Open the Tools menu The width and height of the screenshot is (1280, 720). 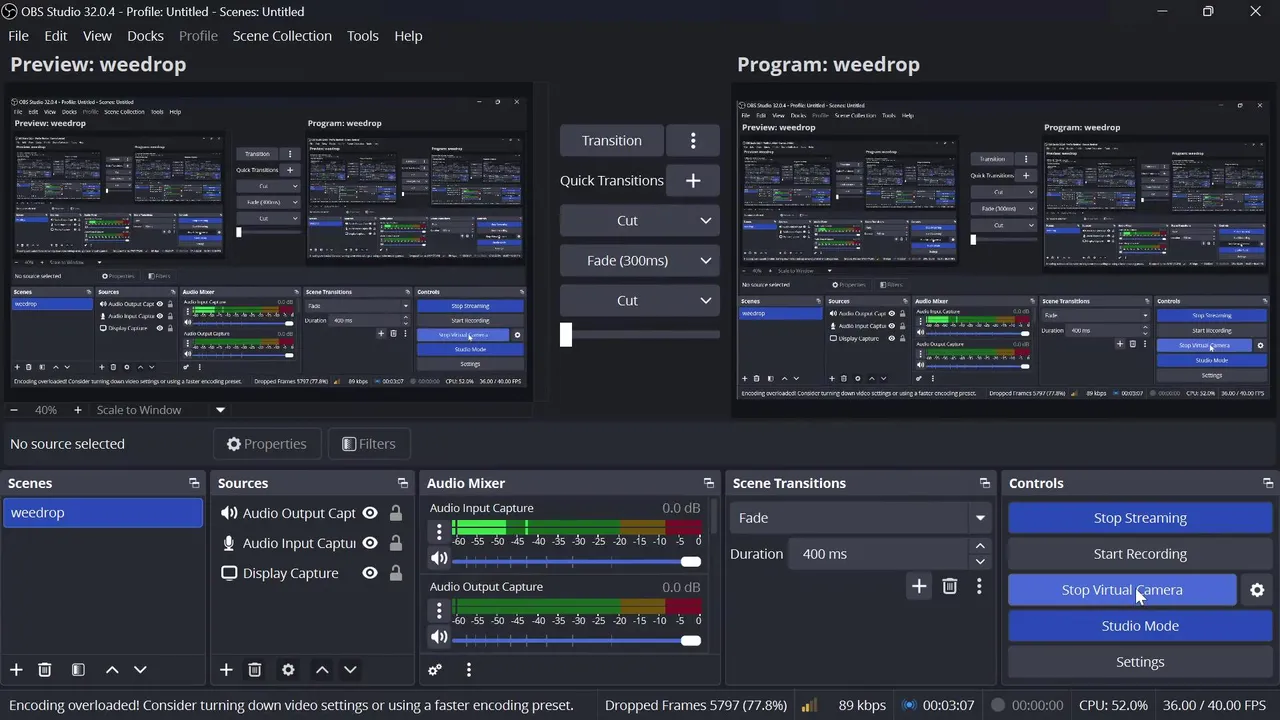tap(363, 36)
